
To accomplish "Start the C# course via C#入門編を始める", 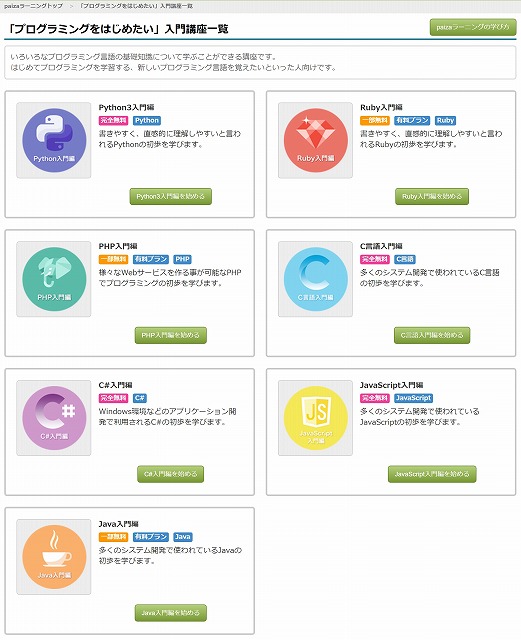I will click(171, 474).
